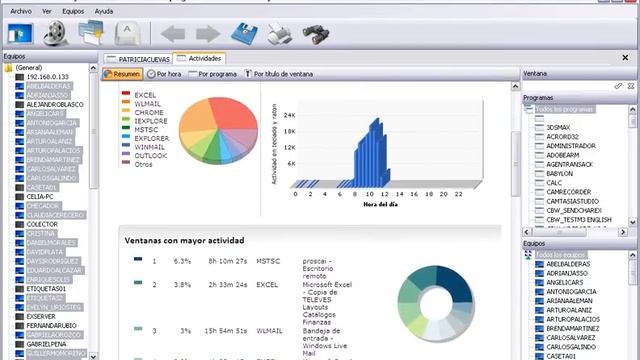
Task: Click the clear filter icon in Ventana panel
Action: pos(631,86)
